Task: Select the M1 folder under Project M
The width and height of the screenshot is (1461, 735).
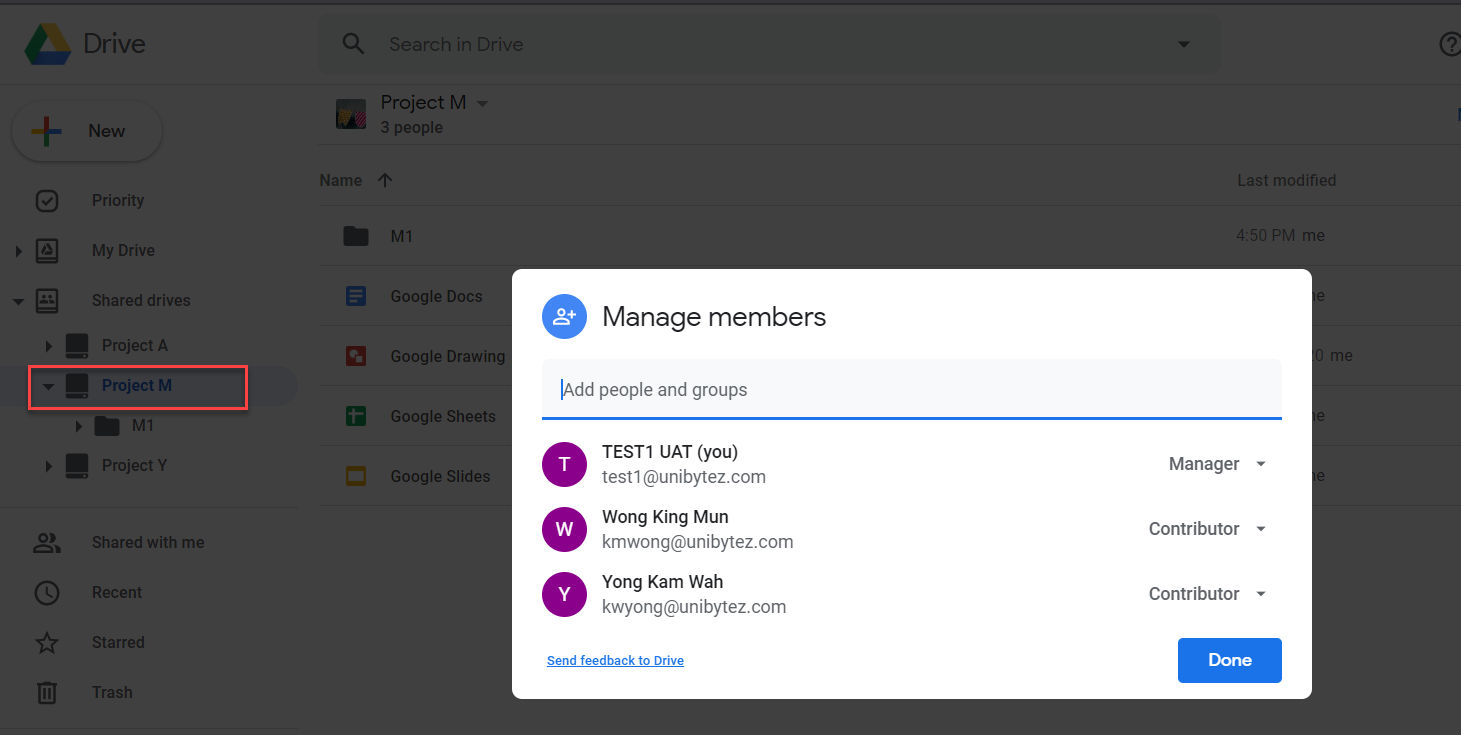Action: (143, 425)
